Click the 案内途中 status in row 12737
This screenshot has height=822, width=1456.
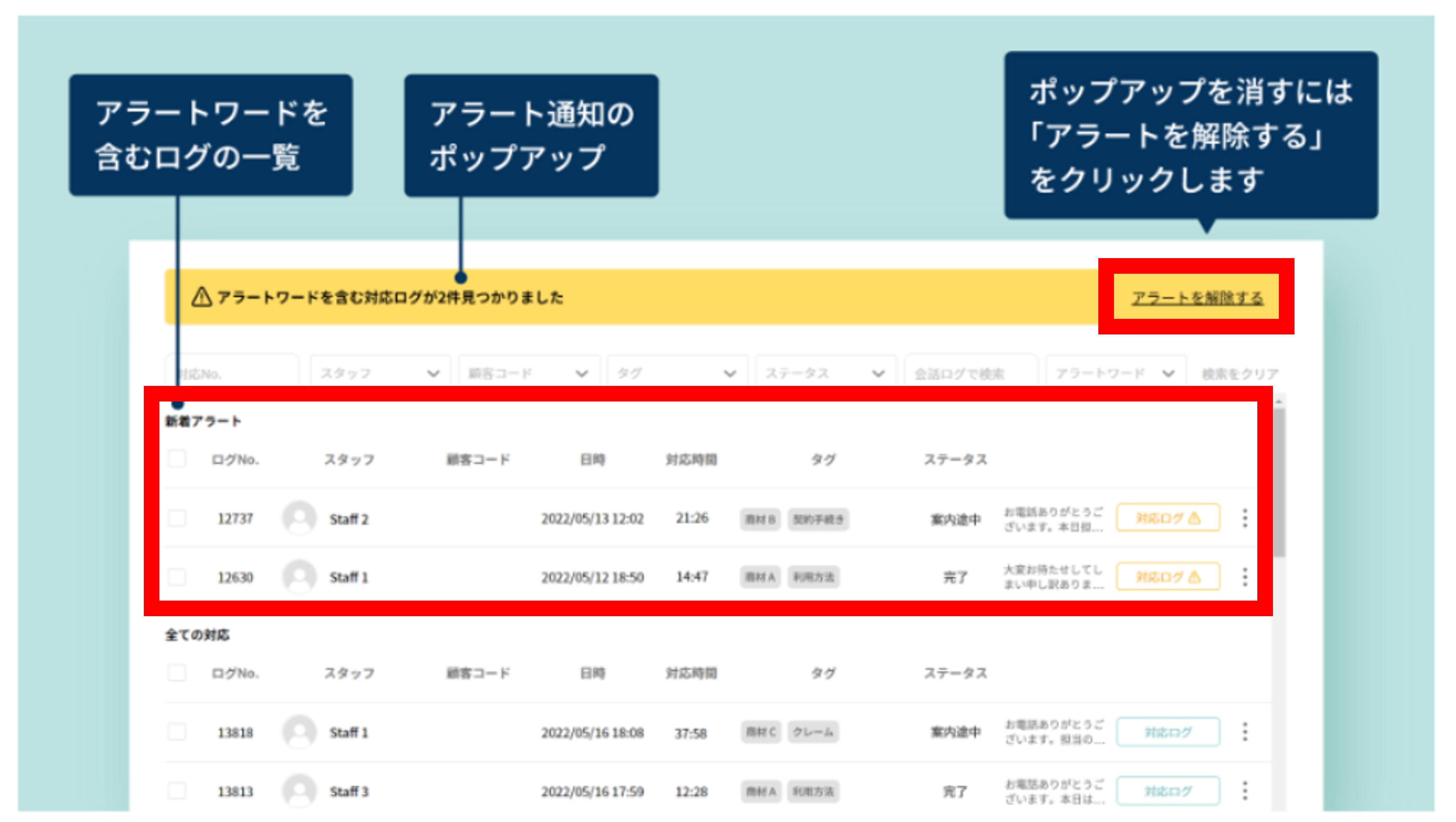point(956,519)
